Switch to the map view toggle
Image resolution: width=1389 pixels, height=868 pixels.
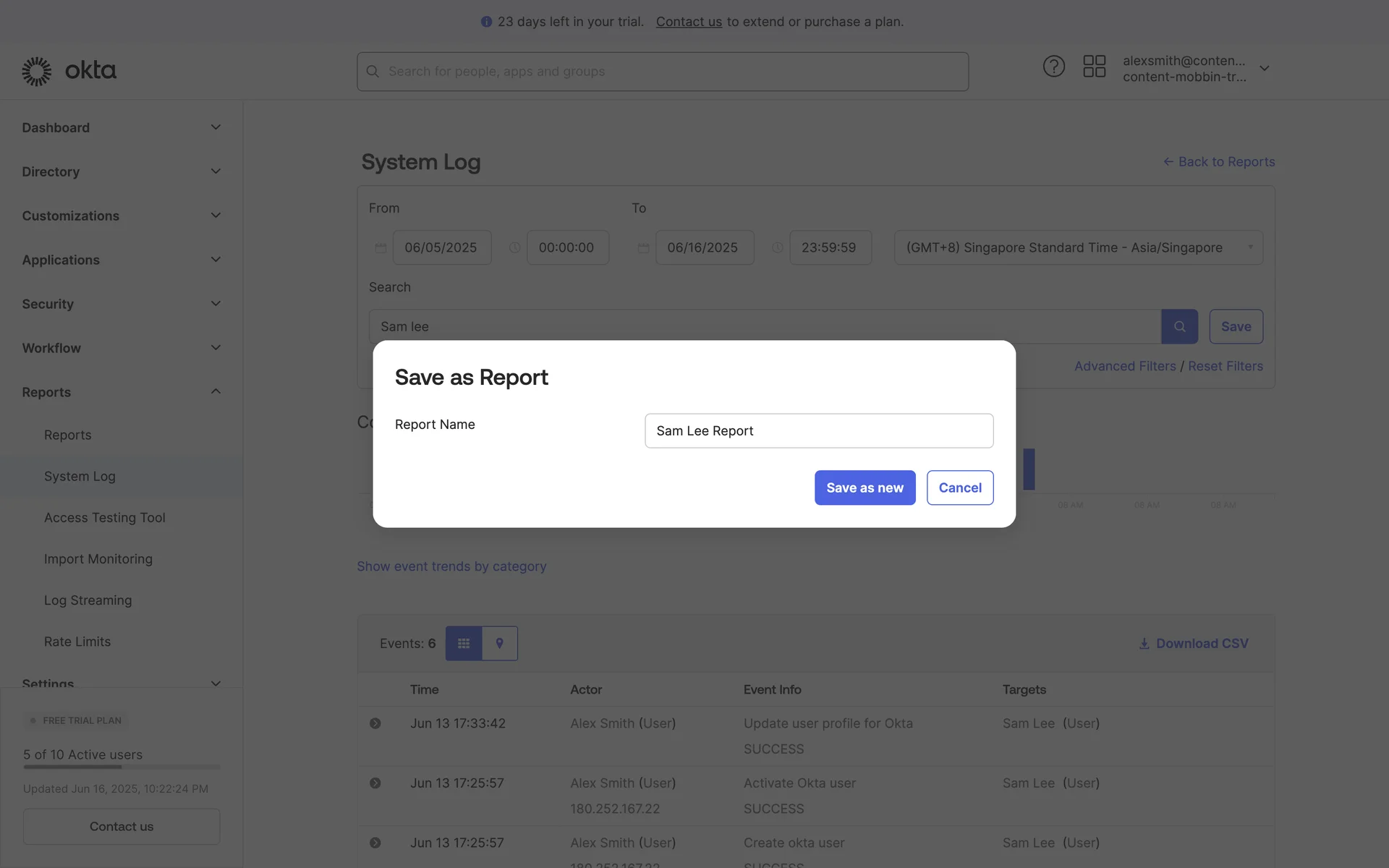click(x=500, y=643)
